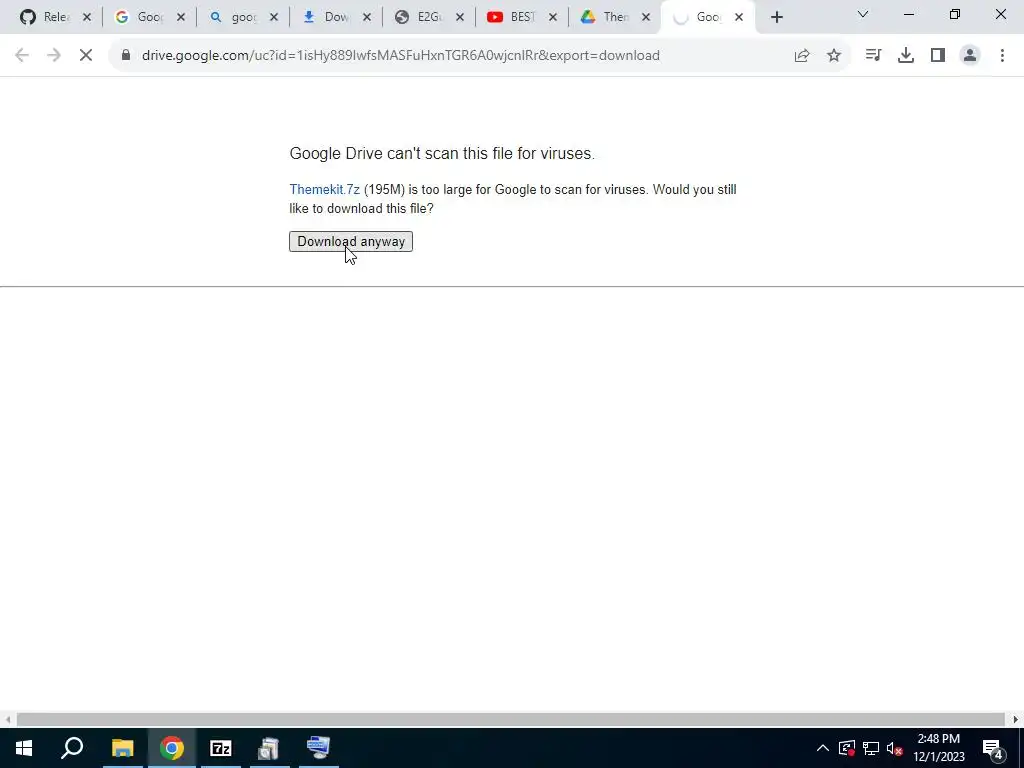Open the Themekit.7z file link

pos(325,189)
